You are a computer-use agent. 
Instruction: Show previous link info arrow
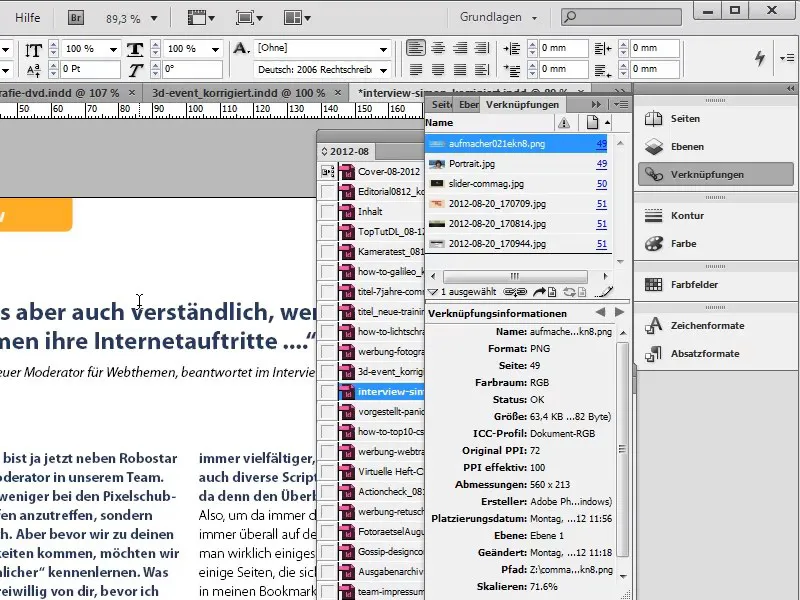pos(601,312)
